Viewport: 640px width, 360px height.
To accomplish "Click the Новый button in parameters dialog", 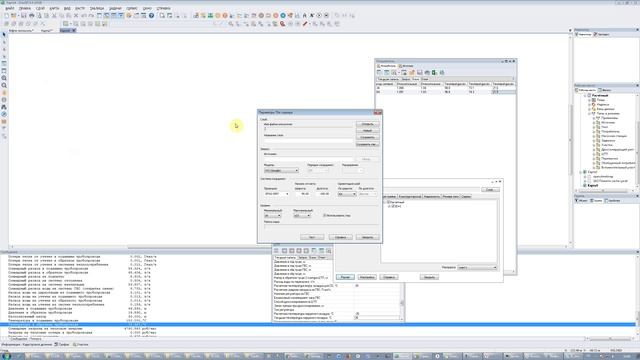I will click(367, 131).
